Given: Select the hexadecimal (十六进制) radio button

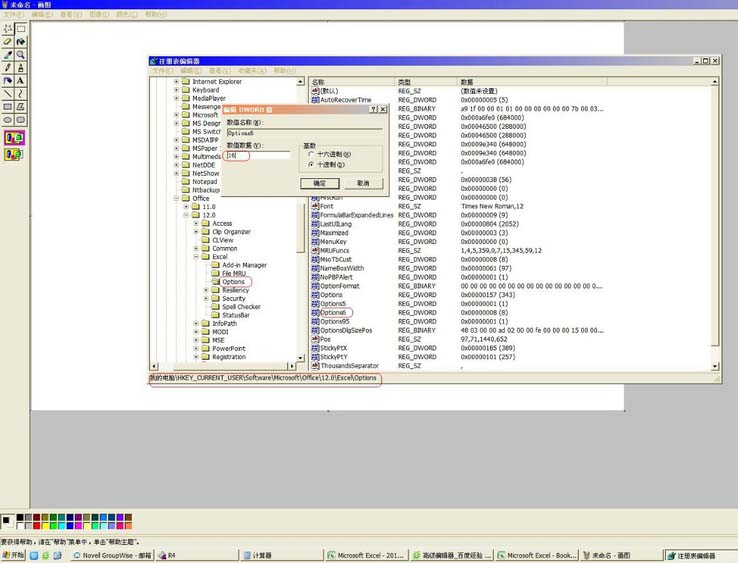Looking at the screenshot, I should (311, 154).
